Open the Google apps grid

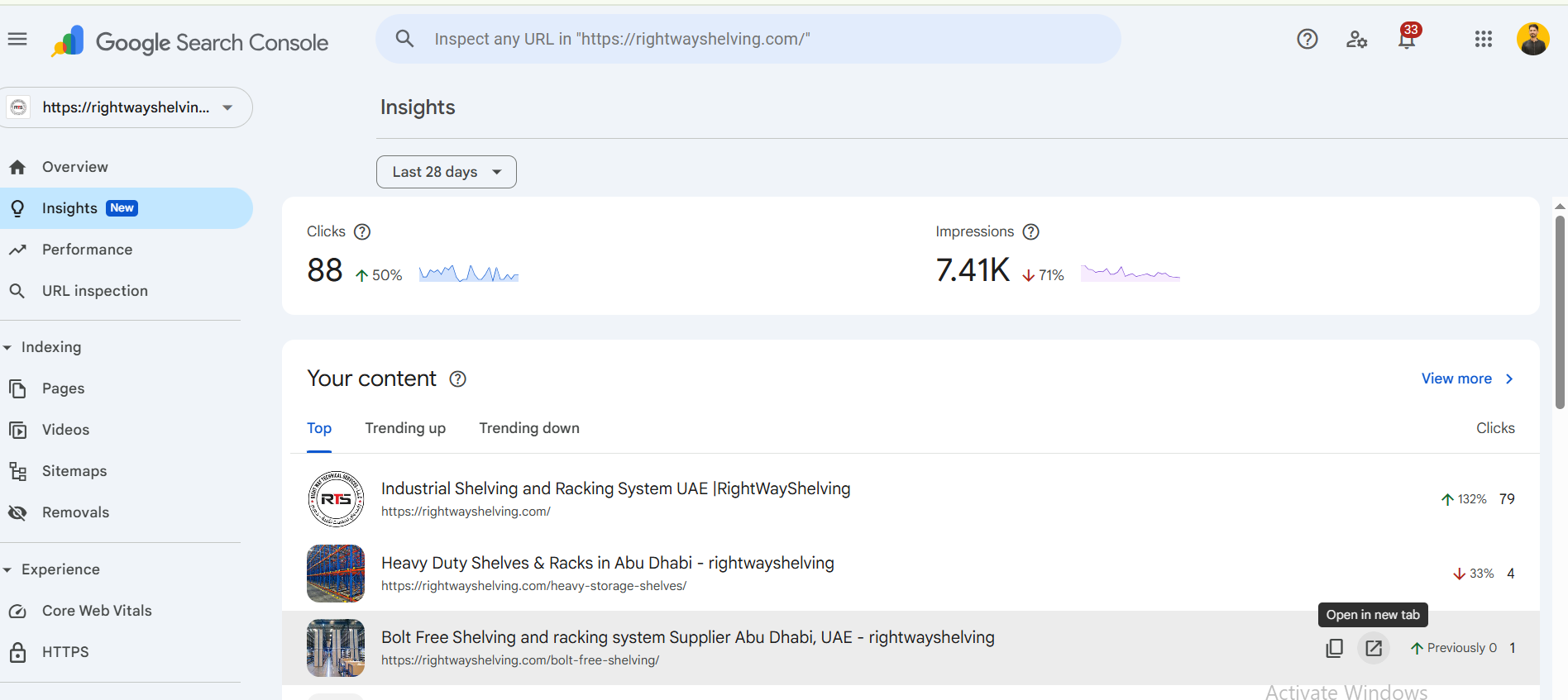click(x=1483, y=39)
